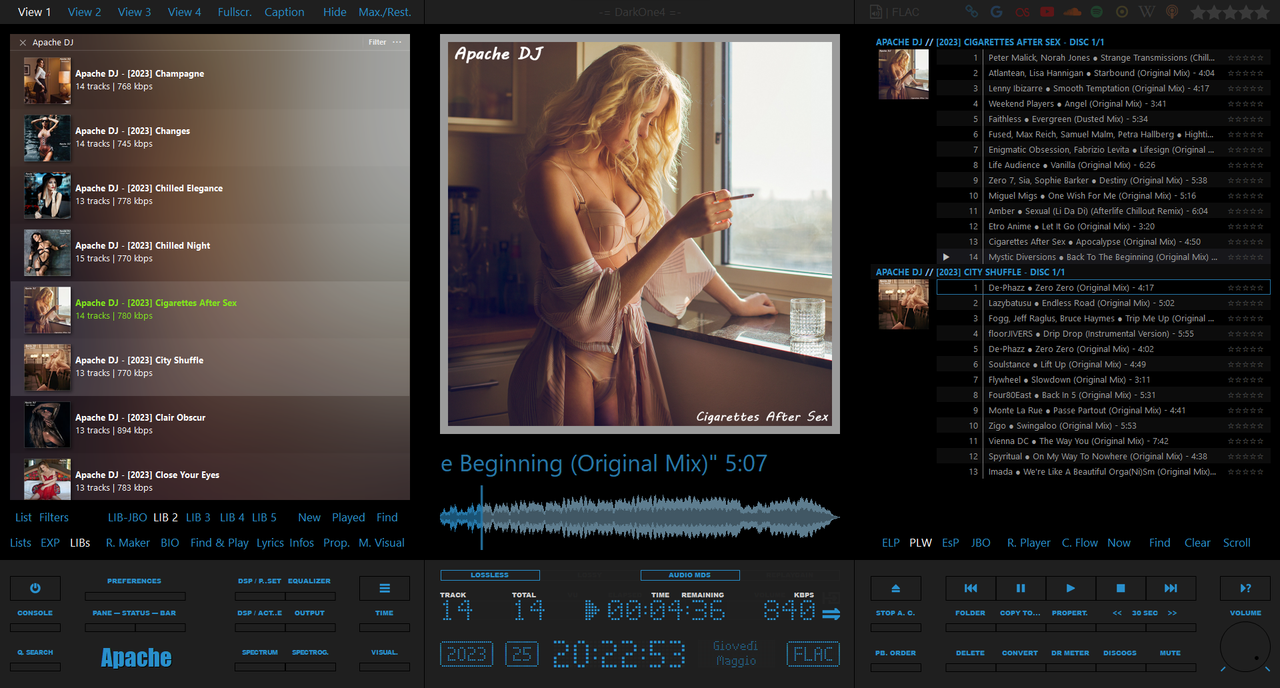Click the play button
The height and width of the screenshot is (688, 1280).
click(1070, 588)
